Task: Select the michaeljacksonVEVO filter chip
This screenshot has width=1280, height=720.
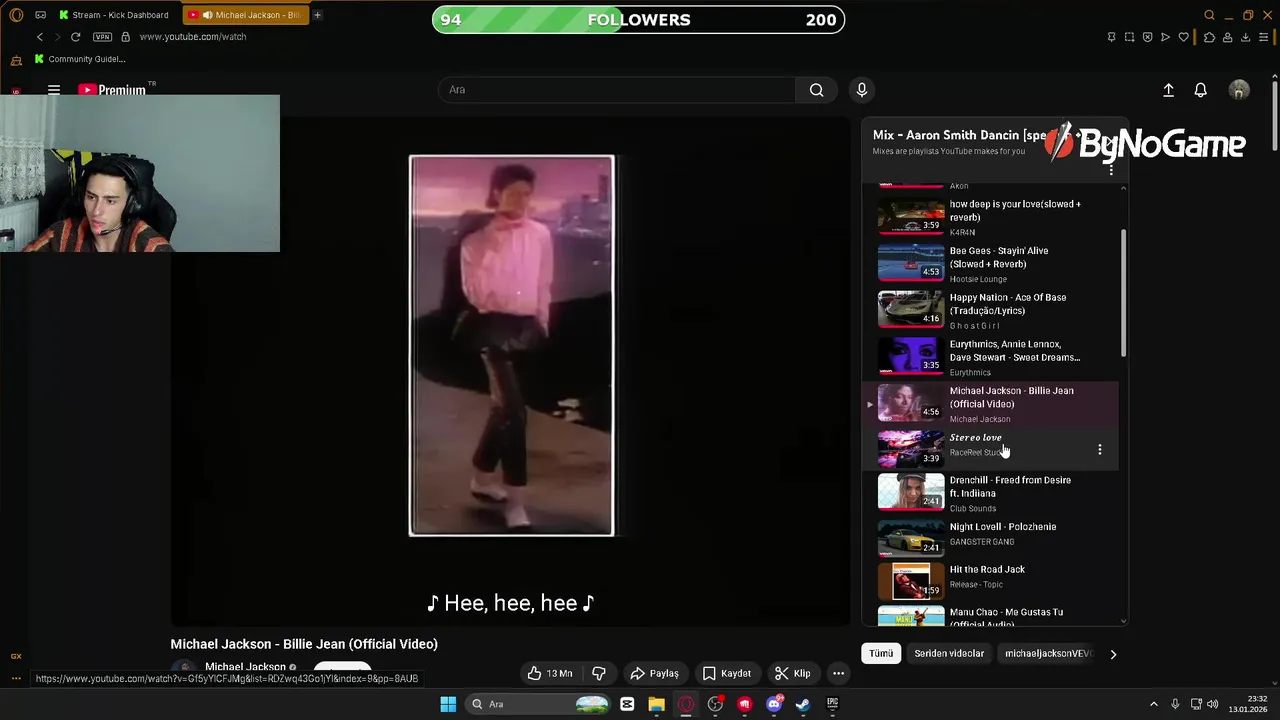Action: (1048, 654)
